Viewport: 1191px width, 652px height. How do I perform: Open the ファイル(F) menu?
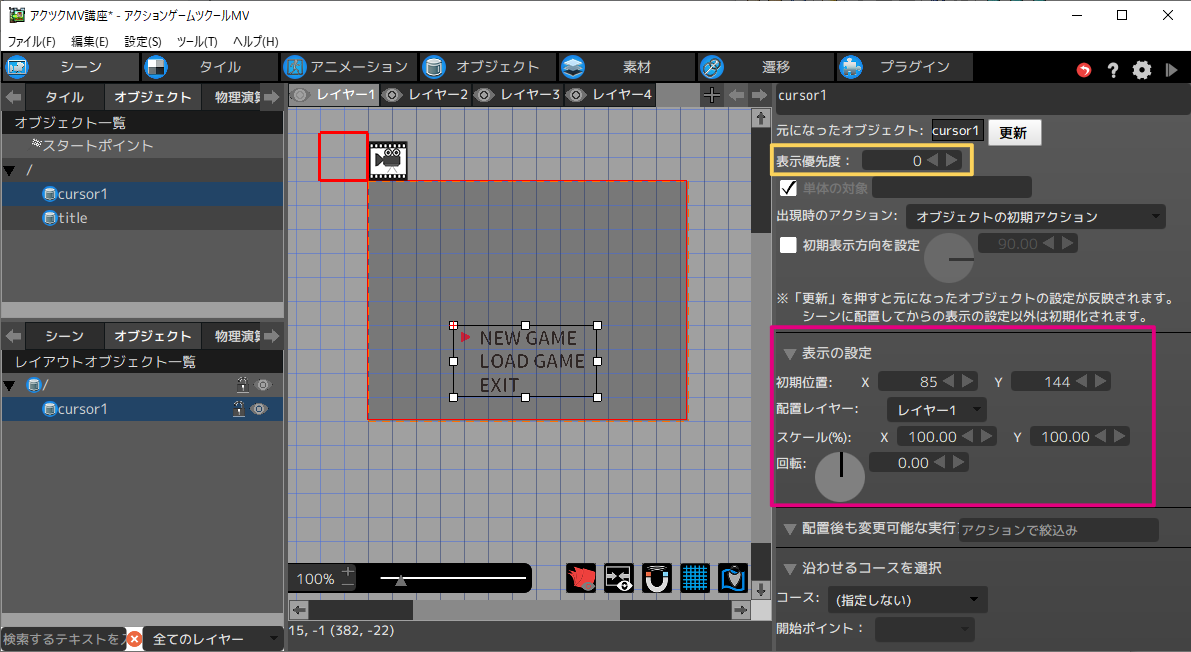pos(32,41)
